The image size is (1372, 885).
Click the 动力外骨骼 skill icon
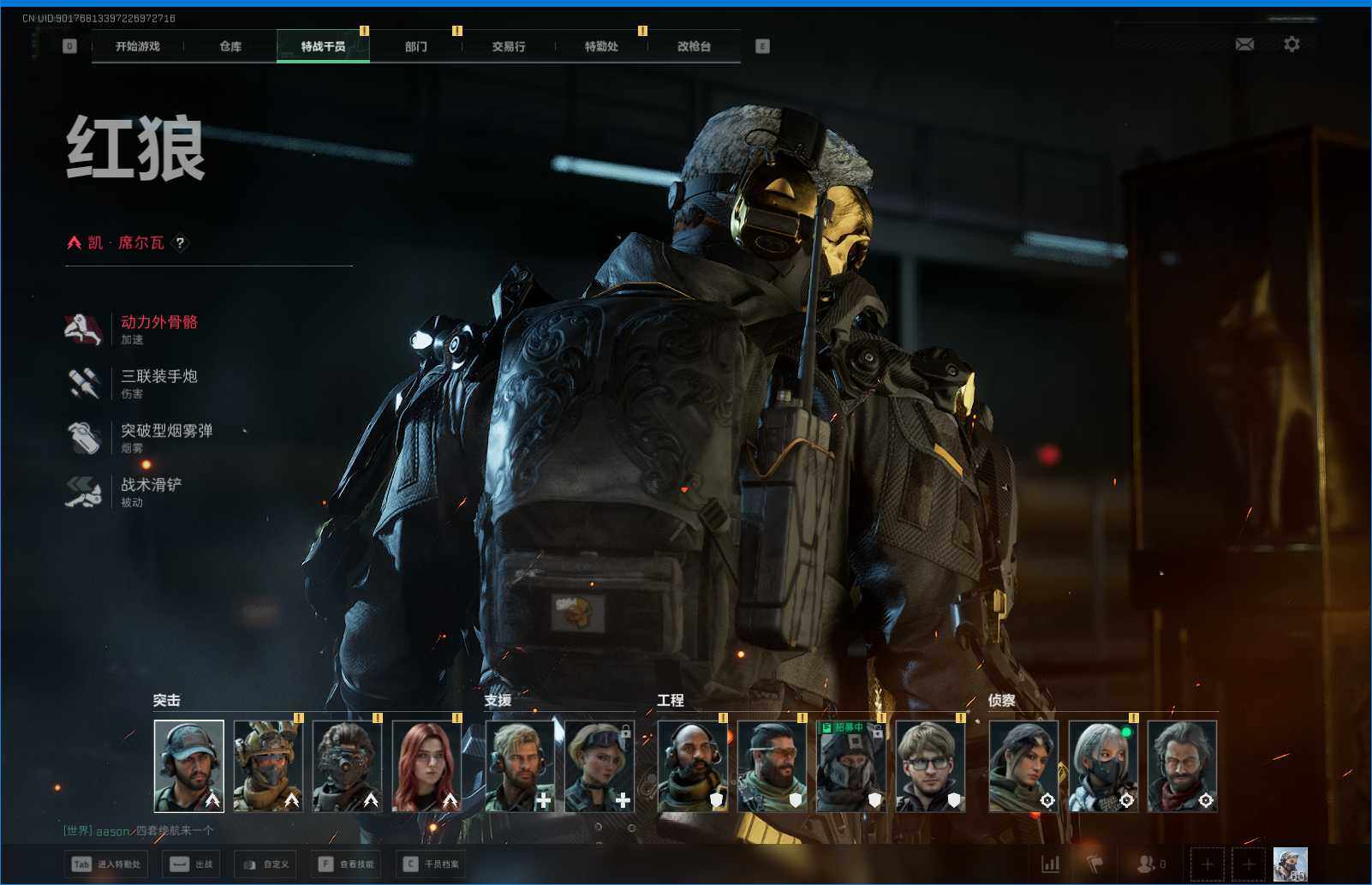tap(83, 329)
